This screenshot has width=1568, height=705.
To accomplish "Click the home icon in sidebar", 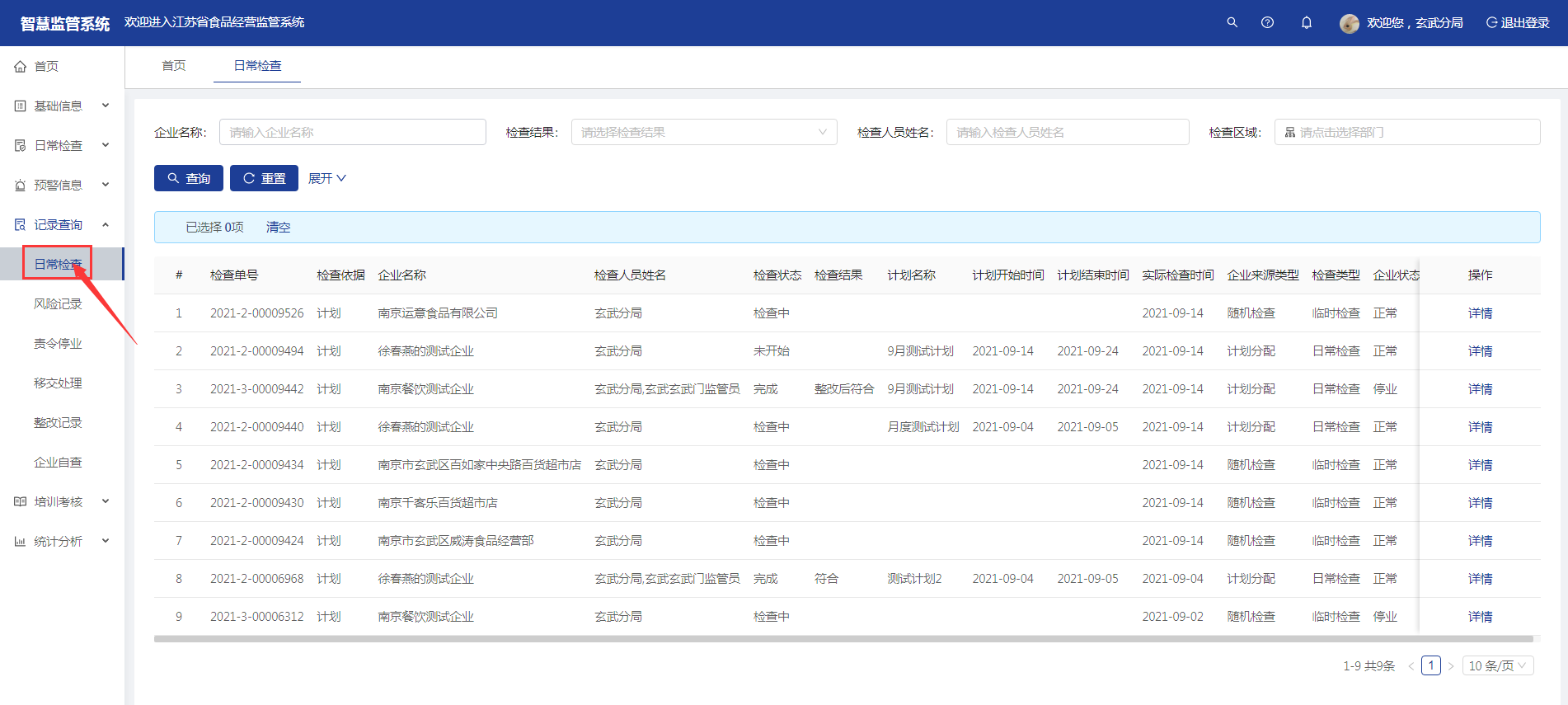I will click(x=21, y=67).
